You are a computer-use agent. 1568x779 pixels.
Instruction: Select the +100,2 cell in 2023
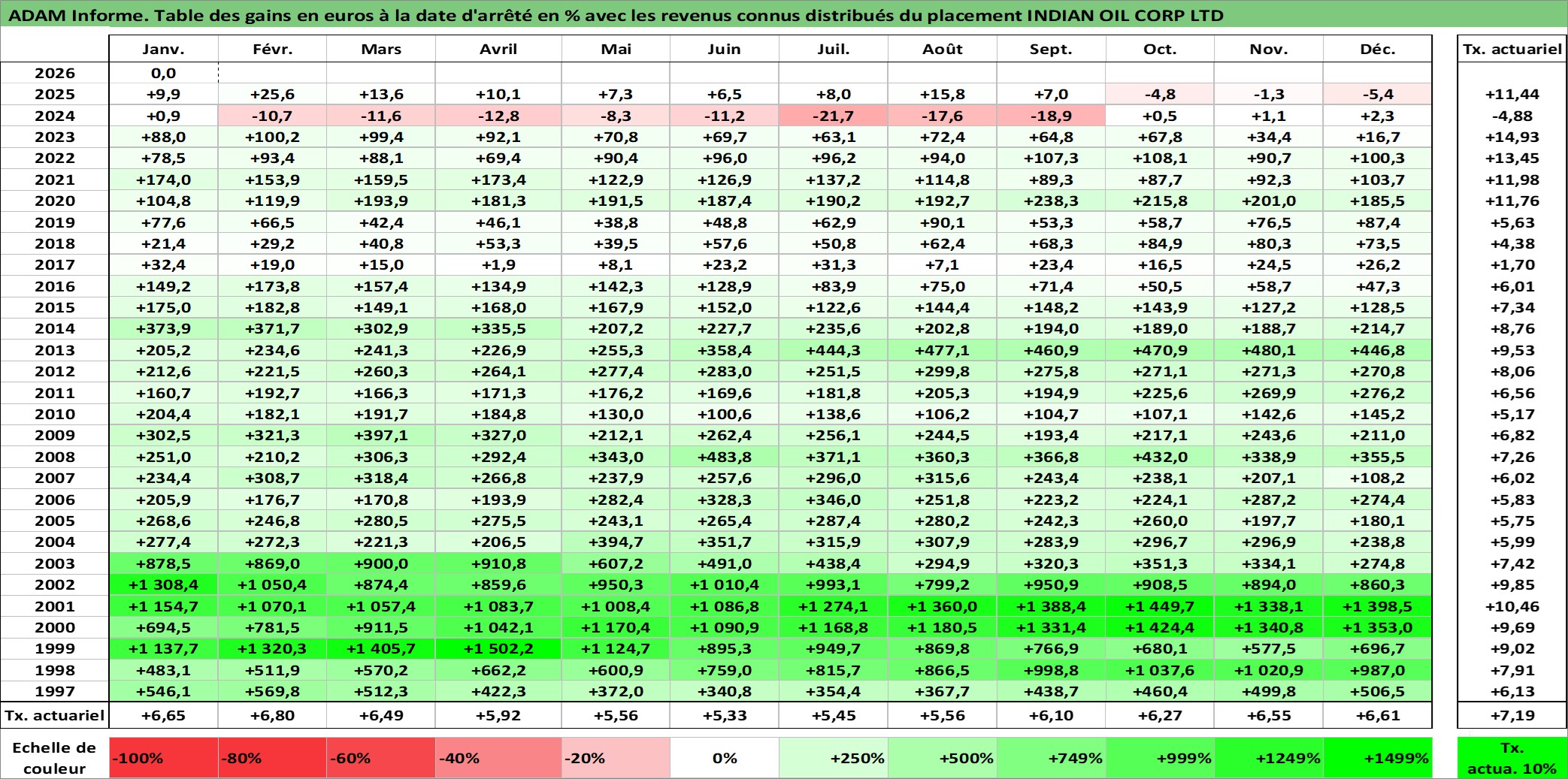[273, 137]
